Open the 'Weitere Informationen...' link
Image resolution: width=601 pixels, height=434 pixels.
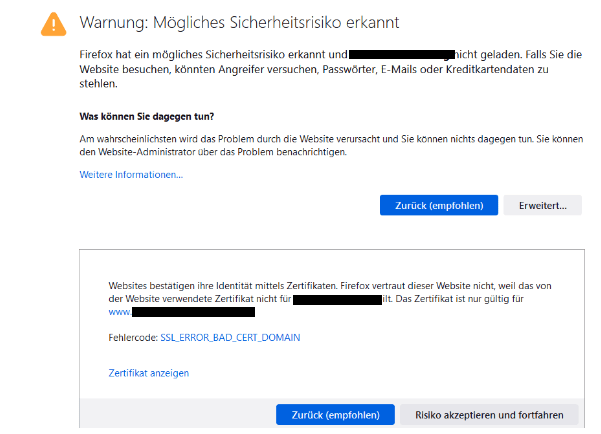[131, 175]
